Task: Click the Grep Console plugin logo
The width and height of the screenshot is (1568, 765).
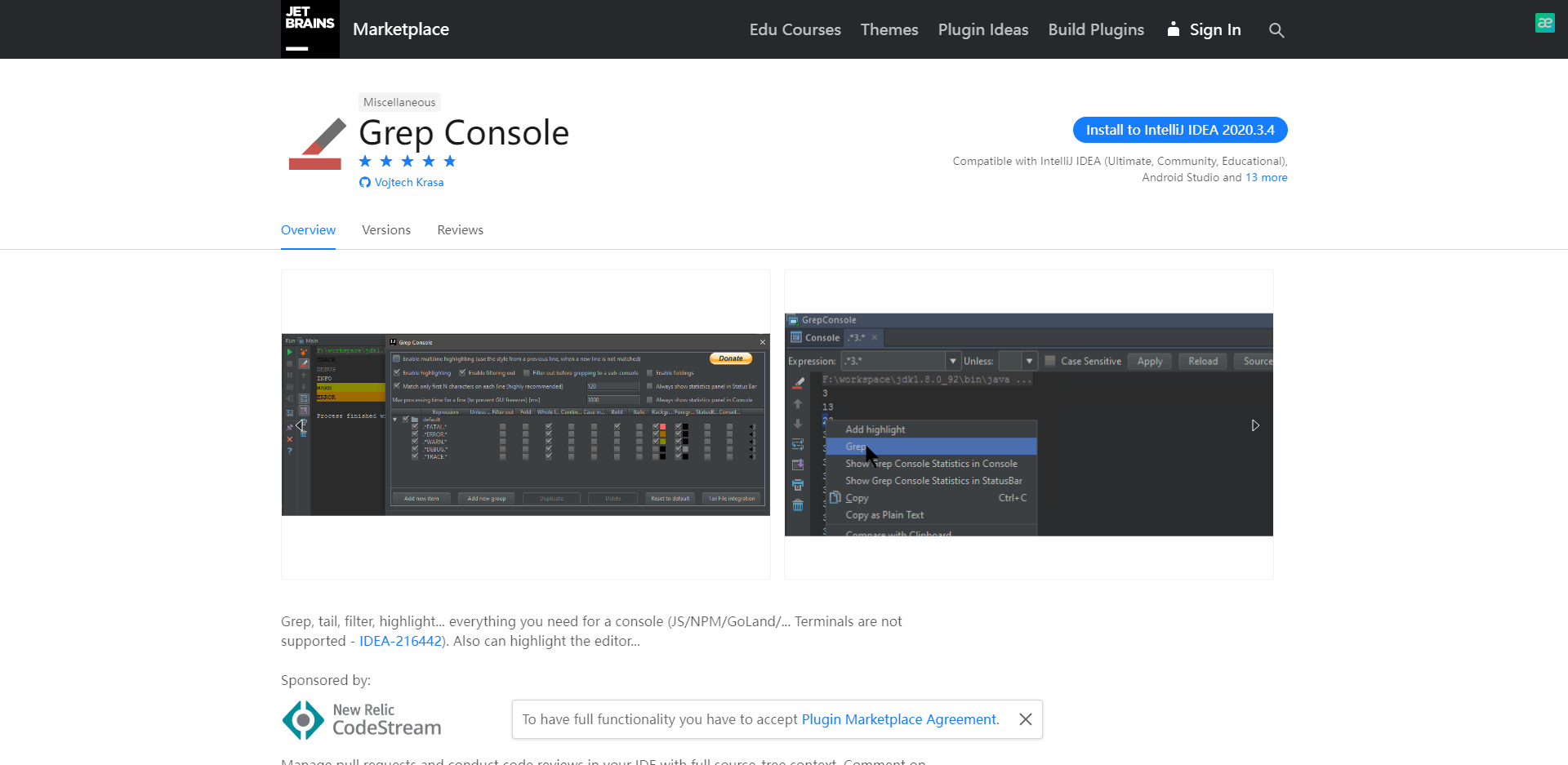Action: click(317, 144)
